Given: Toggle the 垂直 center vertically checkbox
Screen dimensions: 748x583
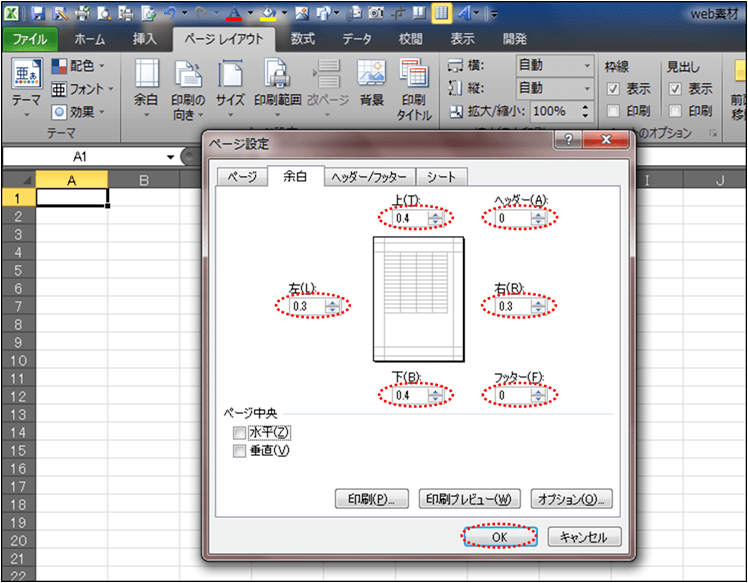Looking at the screenshot, I should click(x=239, y=451).
